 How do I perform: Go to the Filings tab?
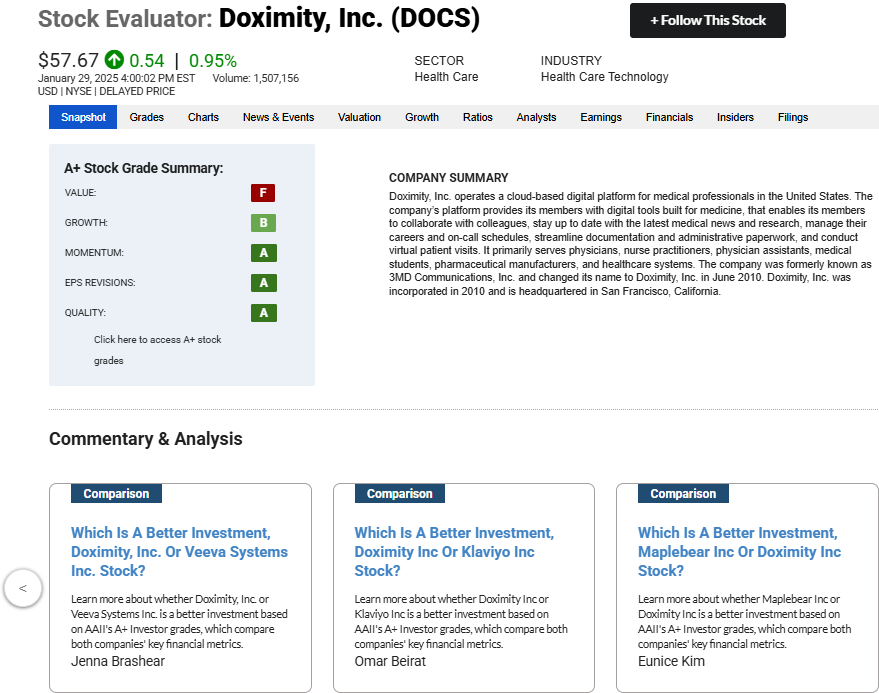point(793,117)
